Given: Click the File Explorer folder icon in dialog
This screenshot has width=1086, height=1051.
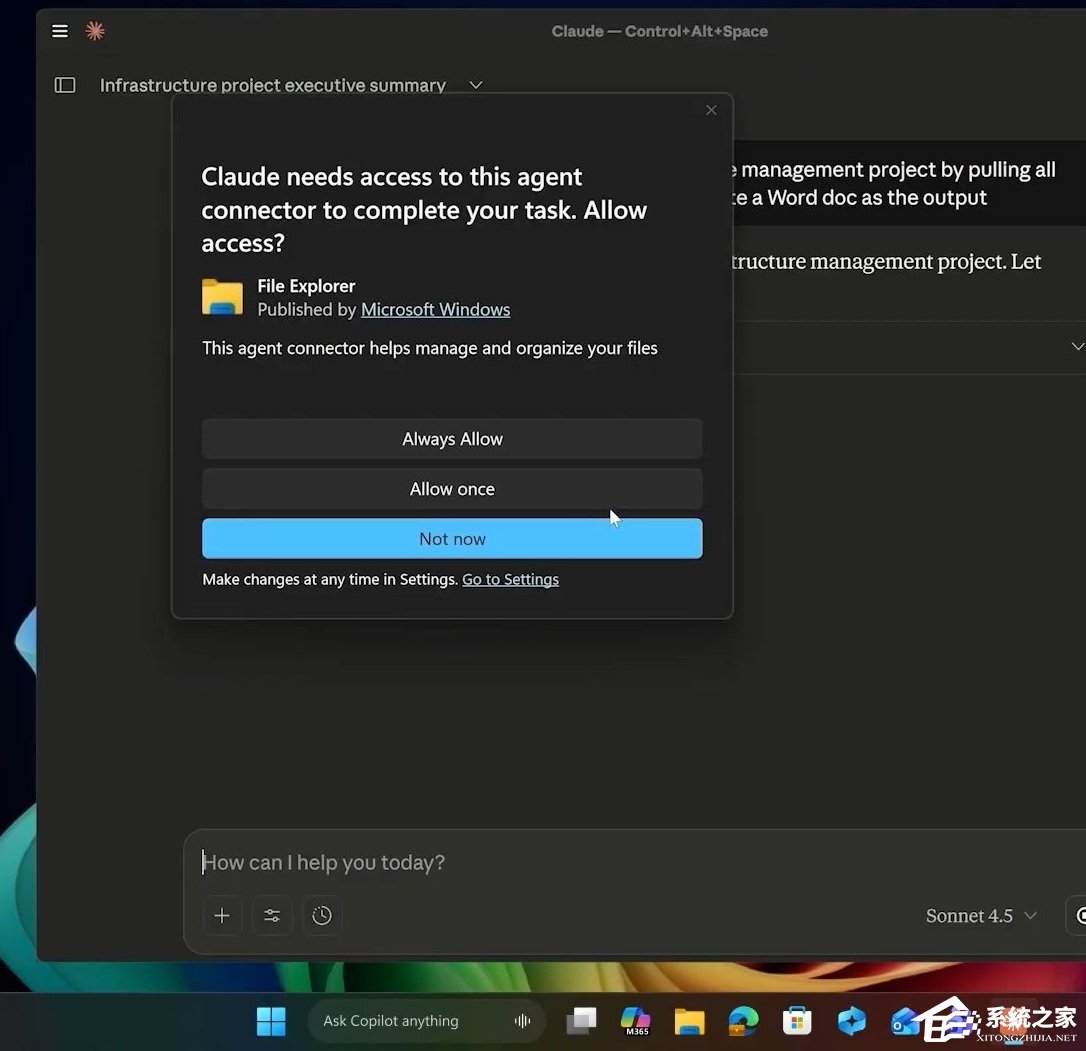Looking at the screenshot, I should (222, 297).
